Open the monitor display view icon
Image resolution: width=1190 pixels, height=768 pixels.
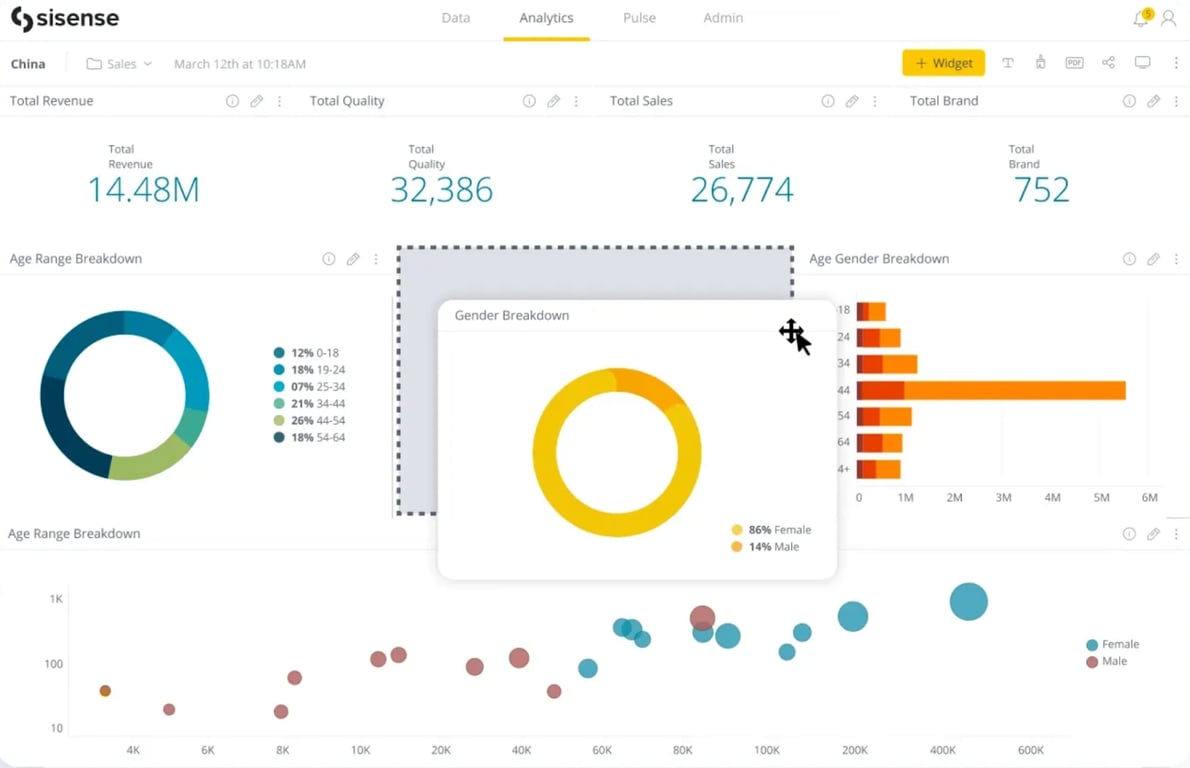pyautogui.click(x=1142, y=63)
